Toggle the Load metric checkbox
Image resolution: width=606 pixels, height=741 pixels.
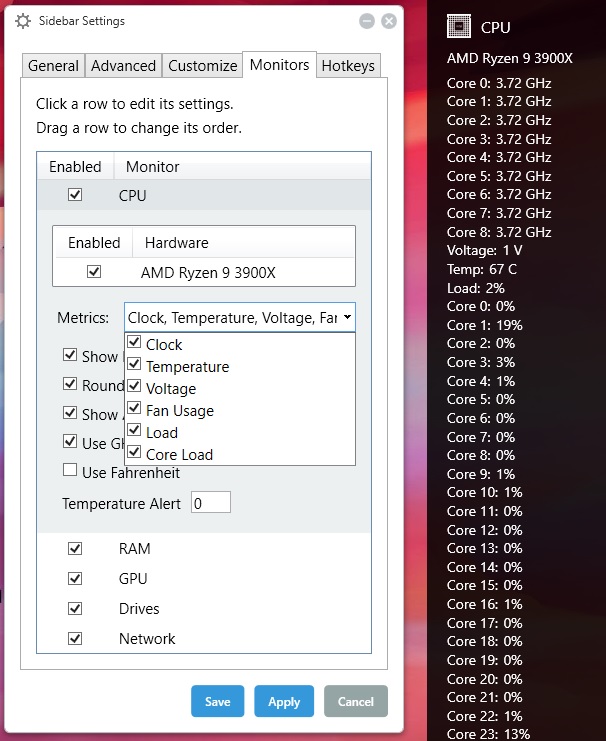click(134, 430)
